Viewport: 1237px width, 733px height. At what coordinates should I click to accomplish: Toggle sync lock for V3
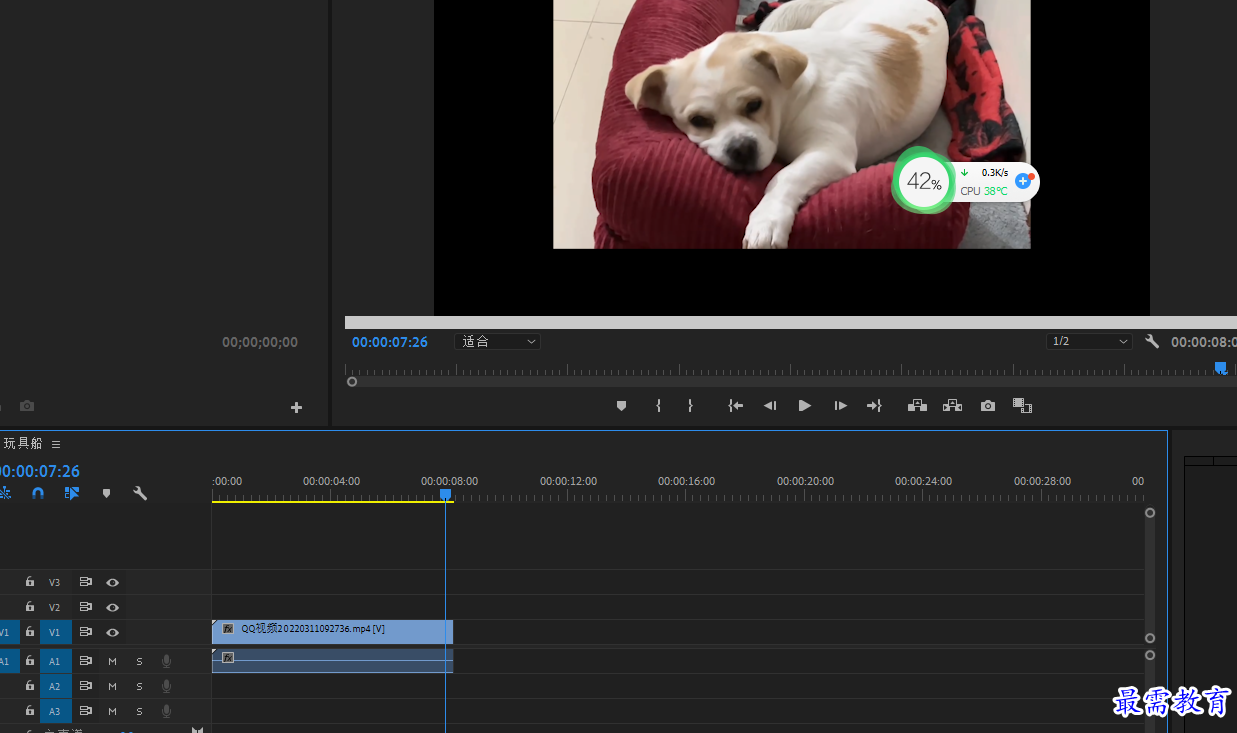tap(86, 582)
